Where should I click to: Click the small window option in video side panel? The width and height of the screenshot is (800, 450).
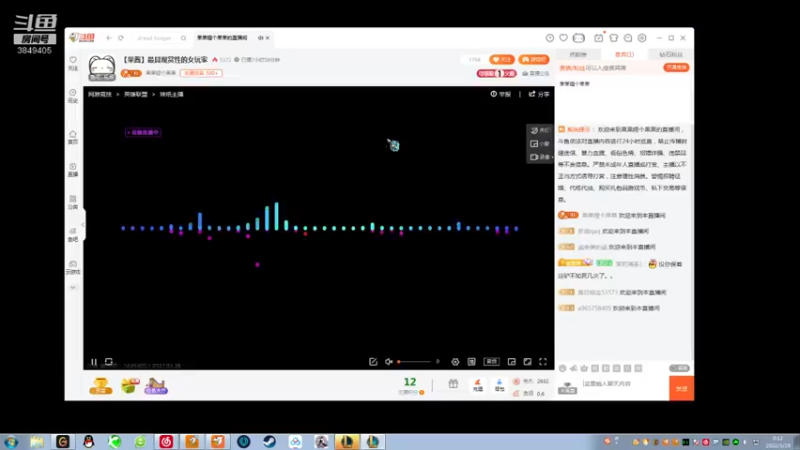click(540, 144)
